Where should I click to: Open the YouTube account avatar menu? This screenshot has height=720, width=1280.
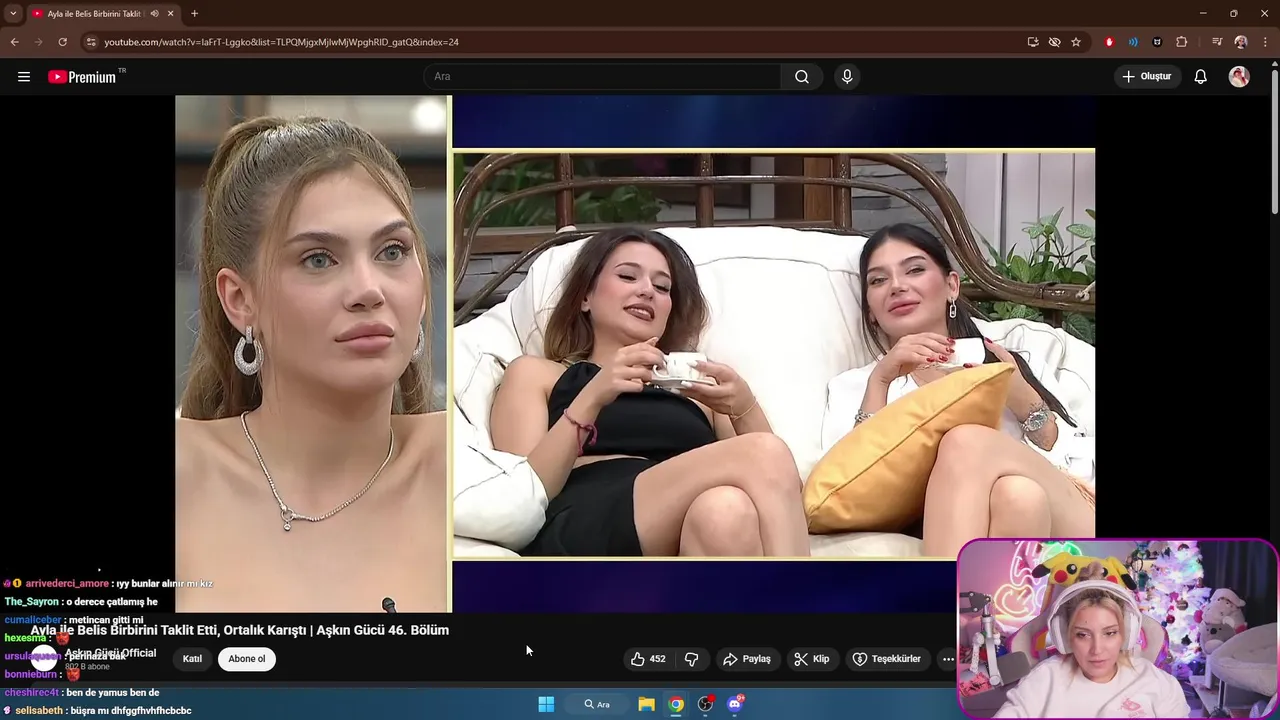[1239, 77]
